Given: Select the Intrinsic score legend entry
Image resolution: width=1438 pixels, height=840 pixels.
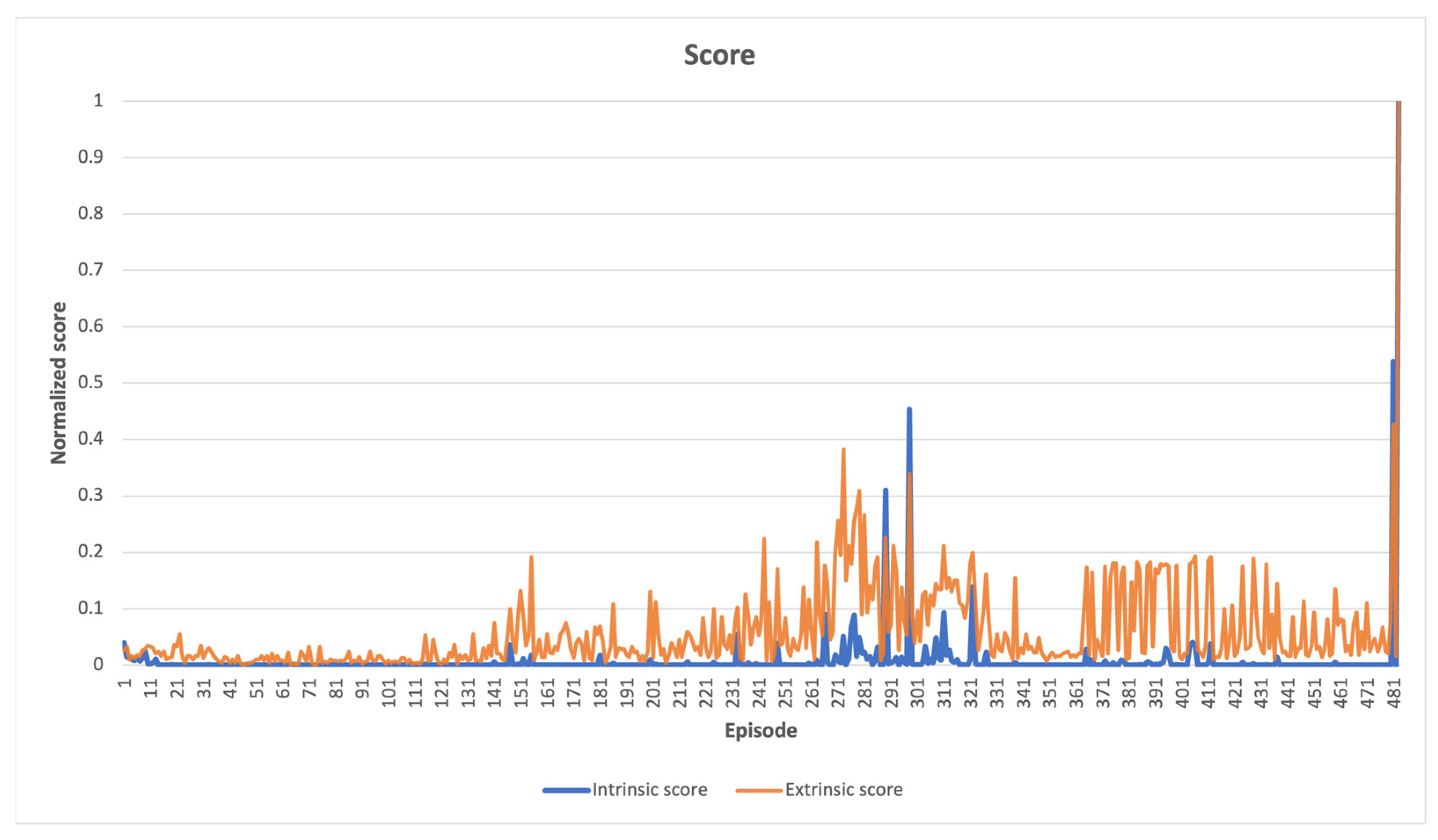Looking at the screenshot, I should tap(650, 790).
